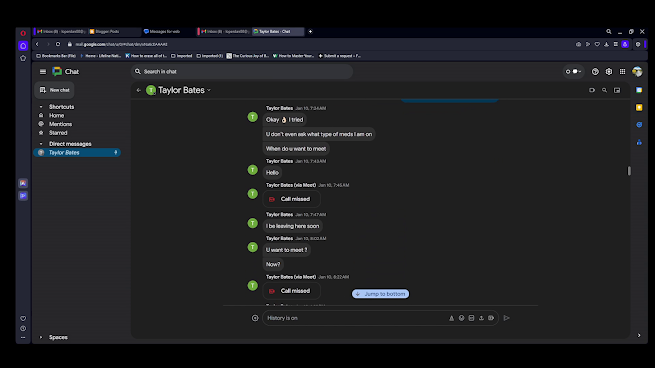
Task: Focus the History is on message field
Action: (355, 318)
